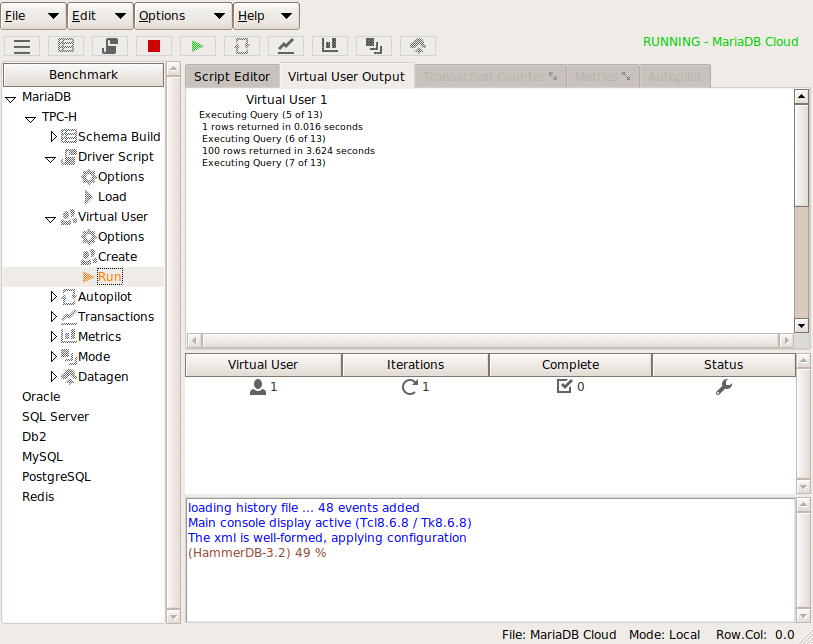813x644 pixels.
Task: Collapse the TPC-H tree node
Action: pos(31,118)
